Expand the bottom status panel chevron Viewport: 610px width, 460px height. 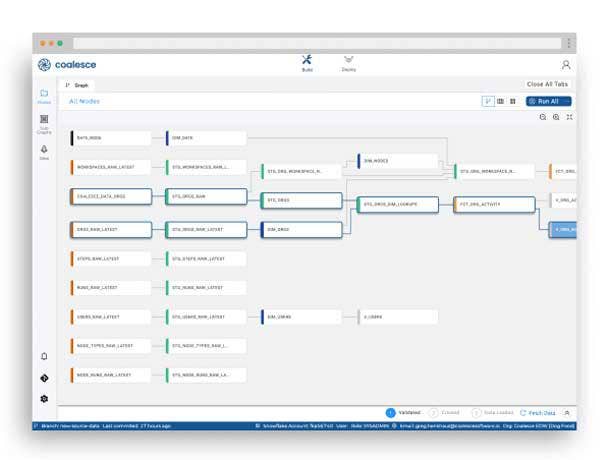pyautogui.click(x=567, y=412)
